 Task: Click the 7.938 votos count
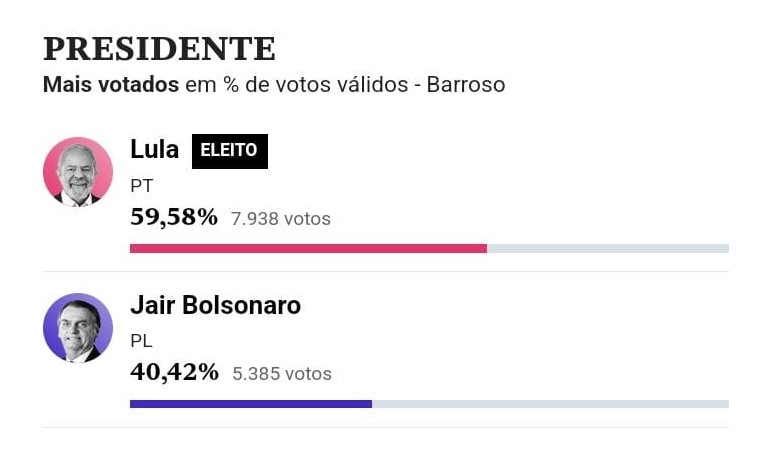[281, 219]
